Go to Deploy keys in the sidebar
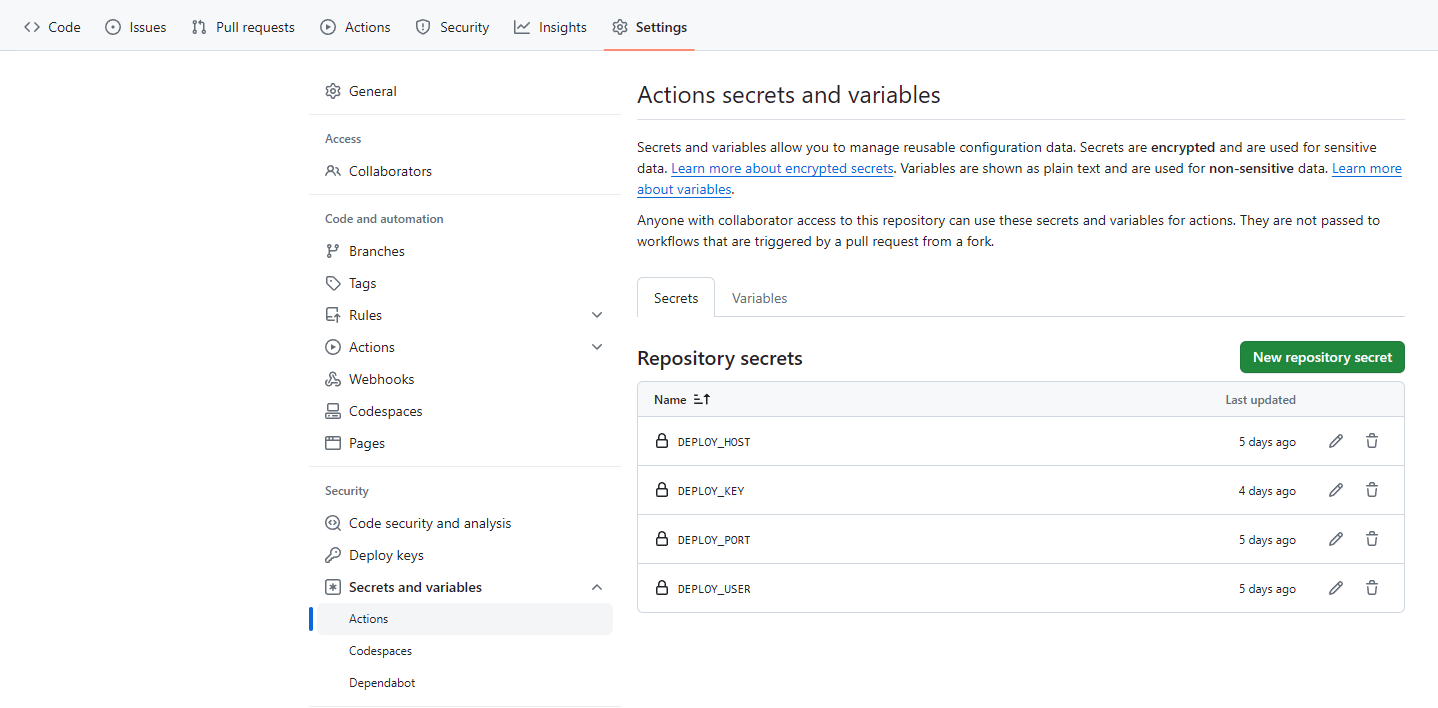This screenshot has width=1438, height=708. (x=386, y=555)
